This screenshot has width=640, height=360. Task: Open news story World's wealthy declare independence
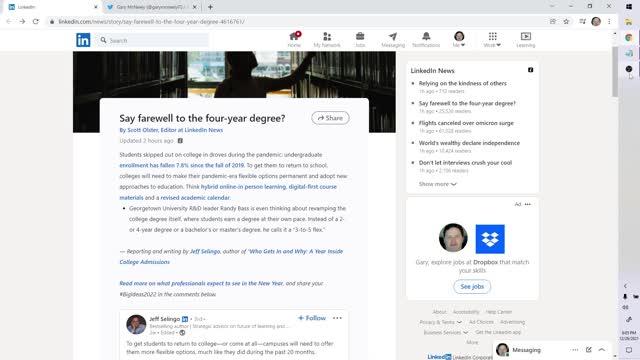[469, 143]
